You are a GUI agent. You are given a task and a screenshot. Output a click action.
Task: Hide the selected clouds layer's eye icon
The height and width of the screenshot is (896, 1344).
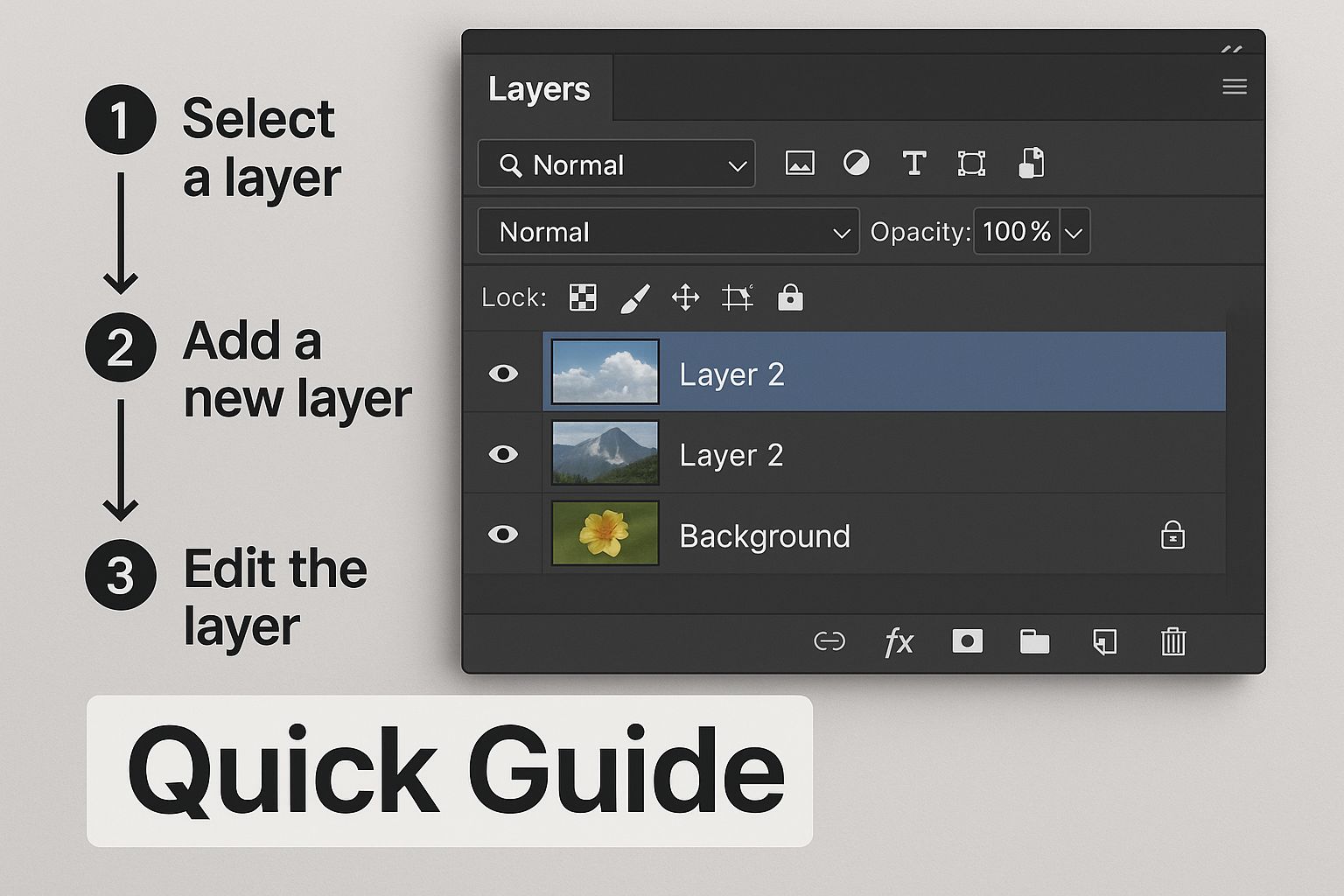click(x=503, y=374)
